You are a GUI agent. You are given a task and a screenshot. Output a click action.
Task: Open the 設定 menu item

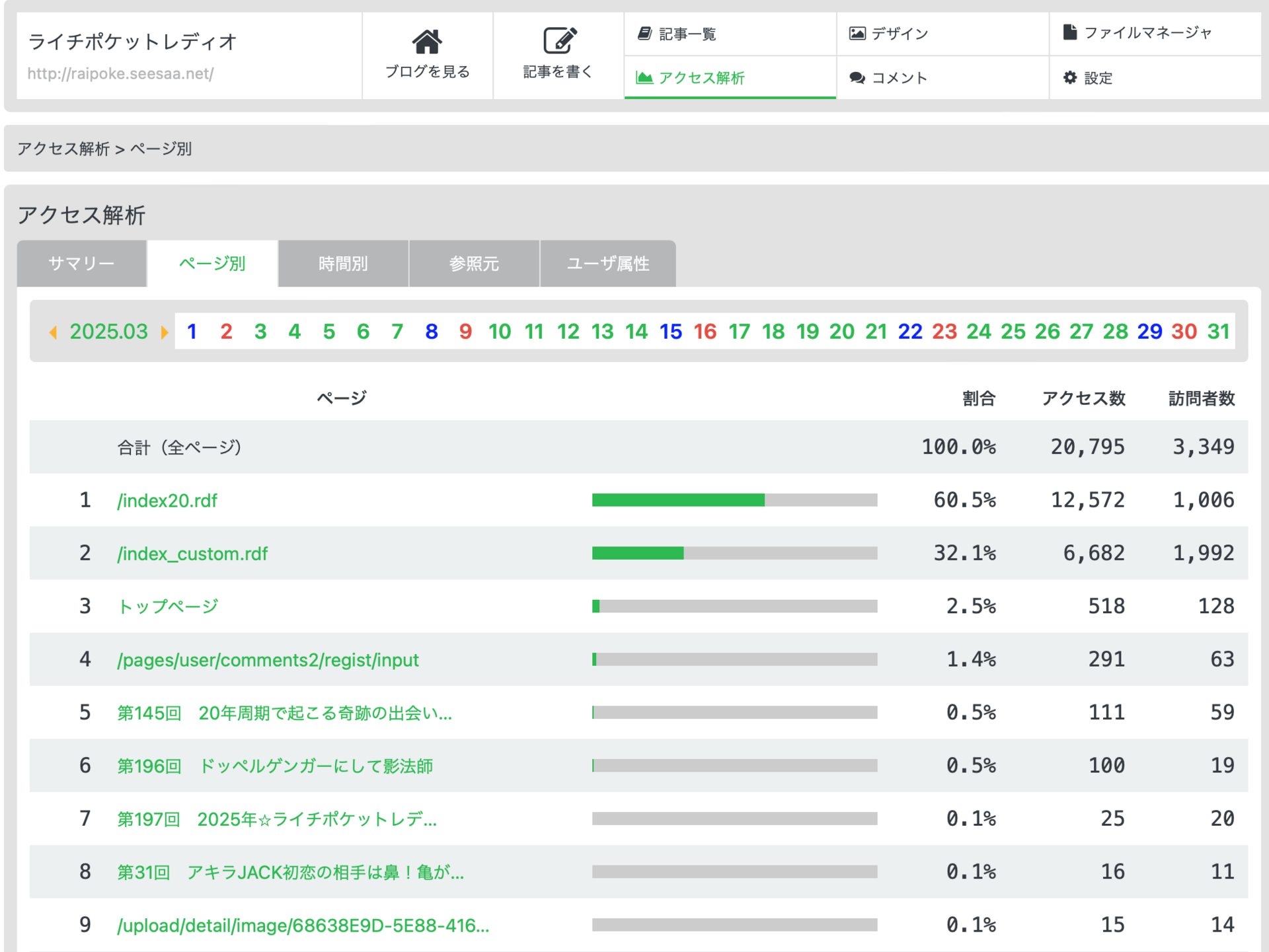(1155, 78)
